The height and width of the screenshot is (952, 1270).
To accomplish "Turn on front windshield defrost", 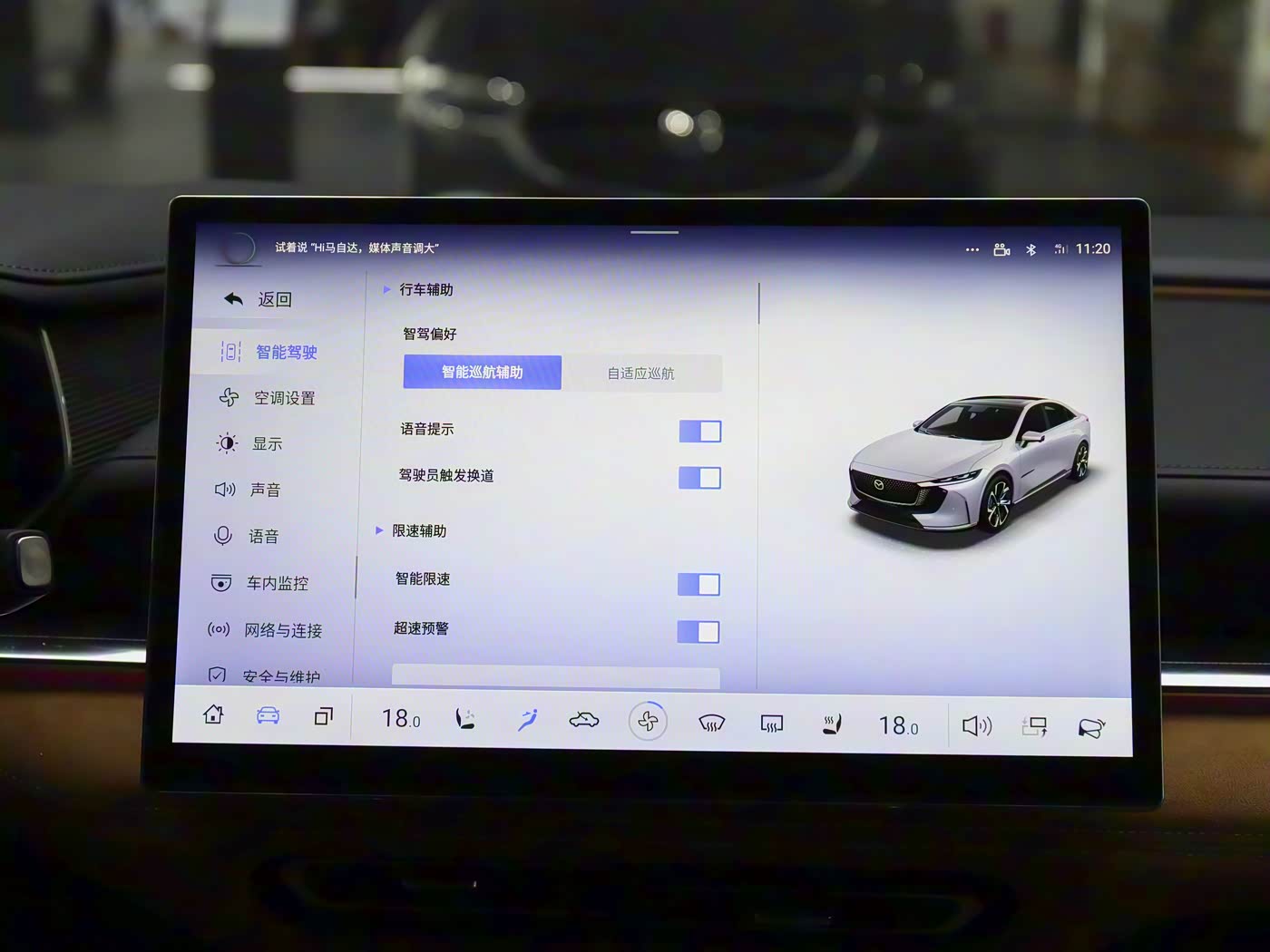I will coord(712,723).
